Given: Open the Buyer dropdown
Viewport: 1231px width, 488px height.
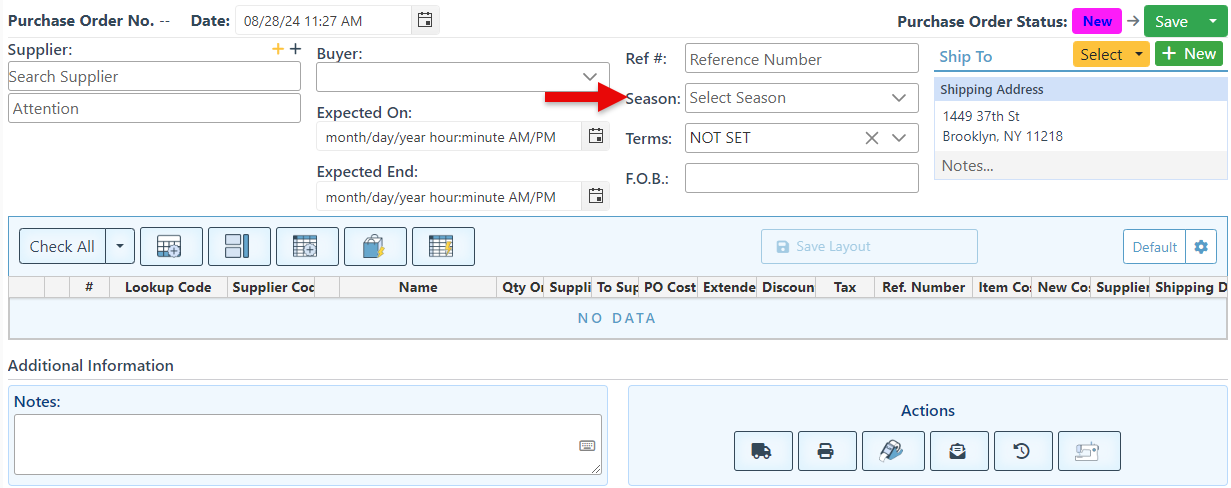Looking at the screenshot, I should click(589, 77).
